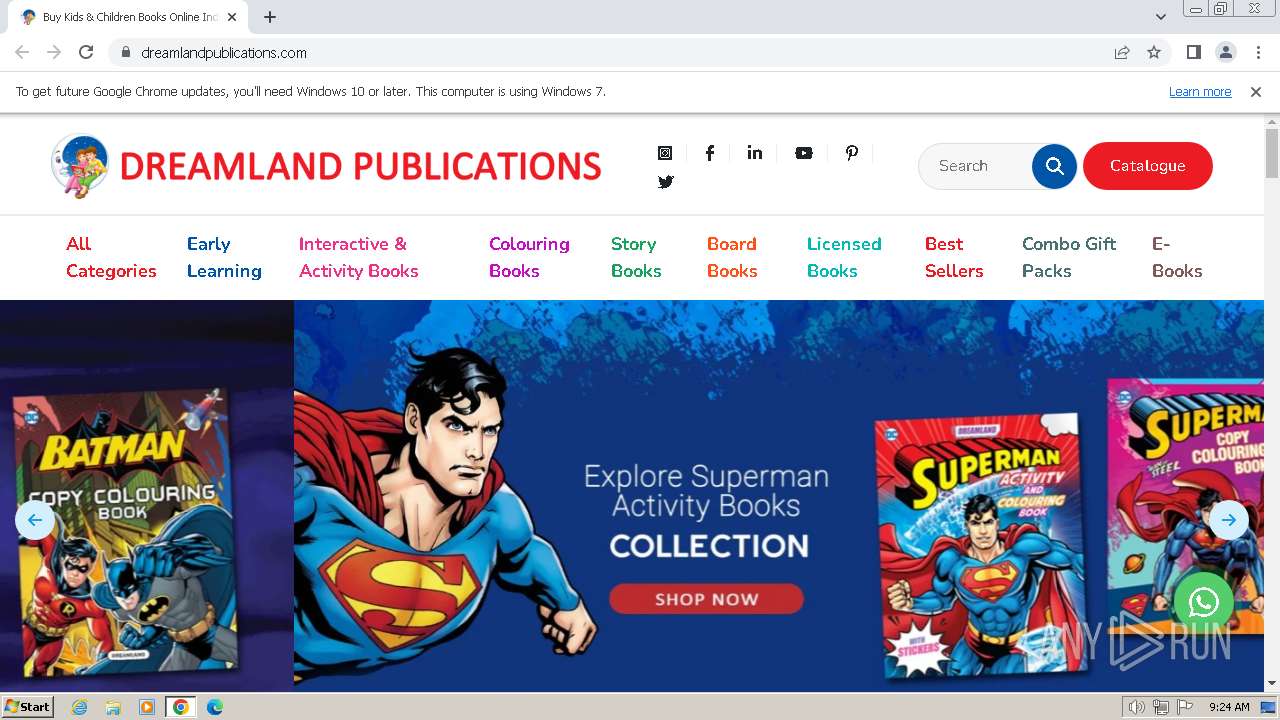This screenshot has height=720, width=1280.
Task: Click Shop Now on Superman banner
Action: click(706, 599)
